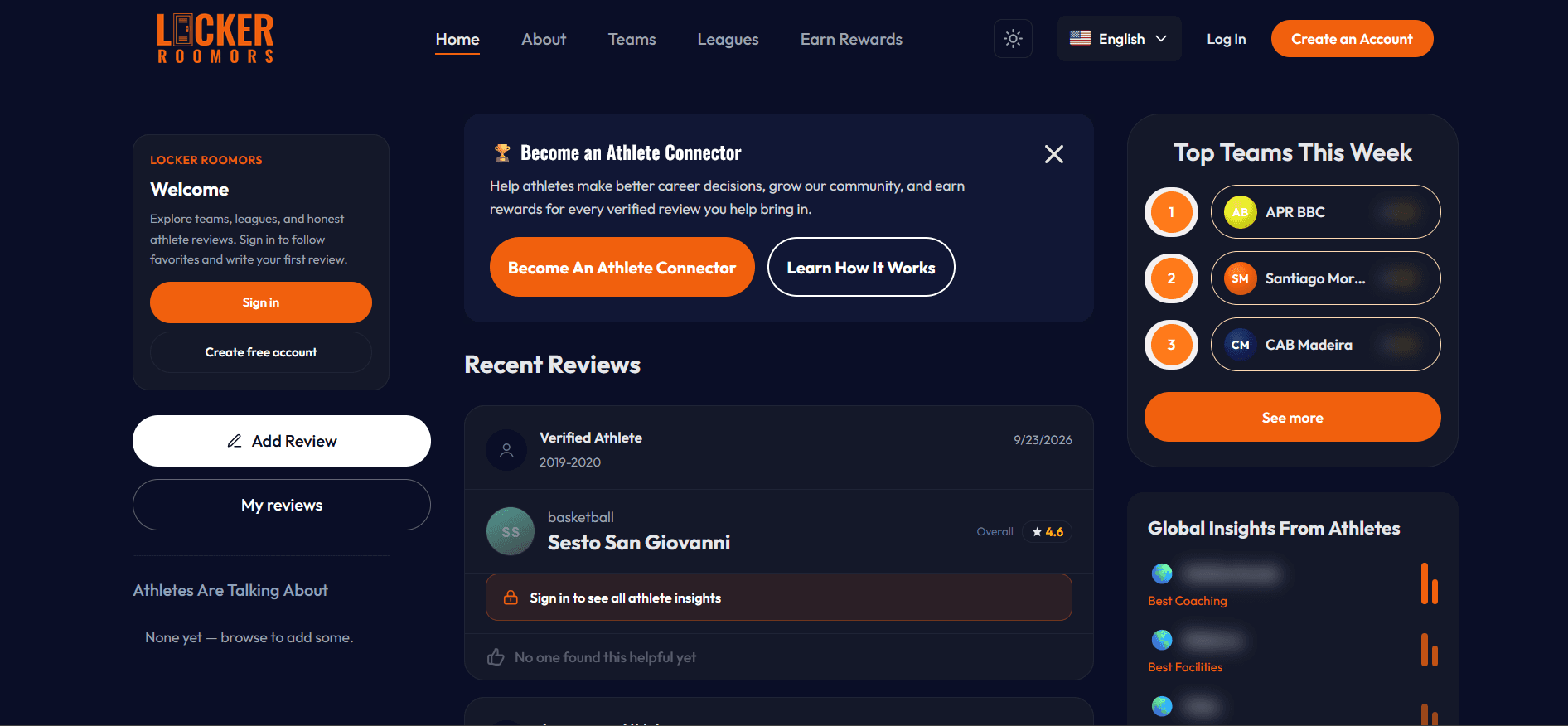Toggle light/dark theme with the sun icon
Screen dimensions: 1568x726
(1013, 39)
